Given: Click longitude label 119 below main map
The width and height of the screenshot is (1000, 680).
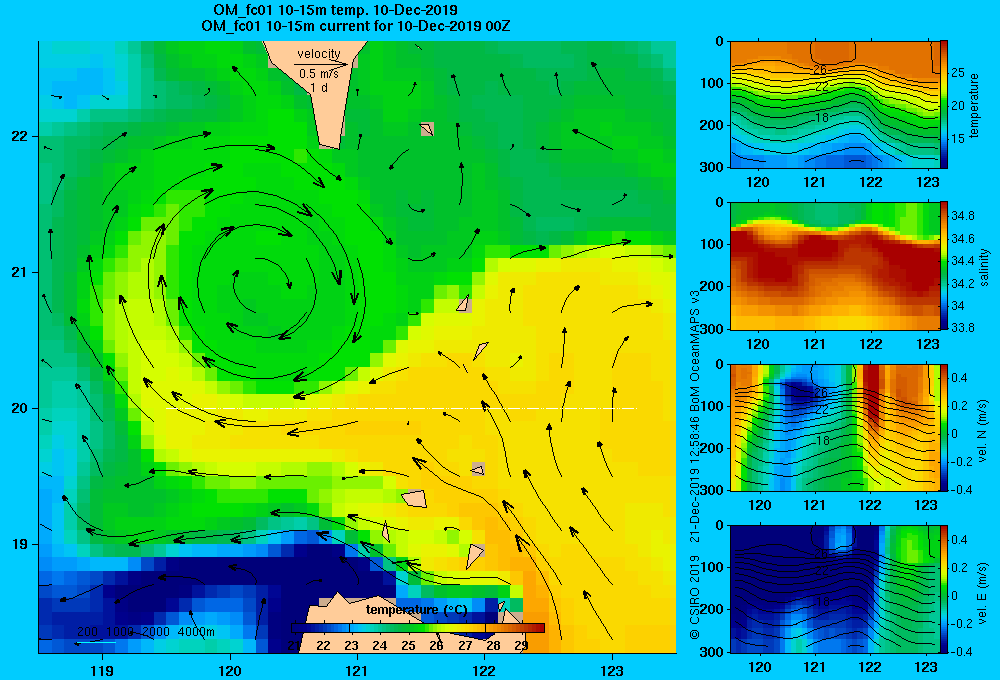Looking at the screenshot, I should (102, 670).
